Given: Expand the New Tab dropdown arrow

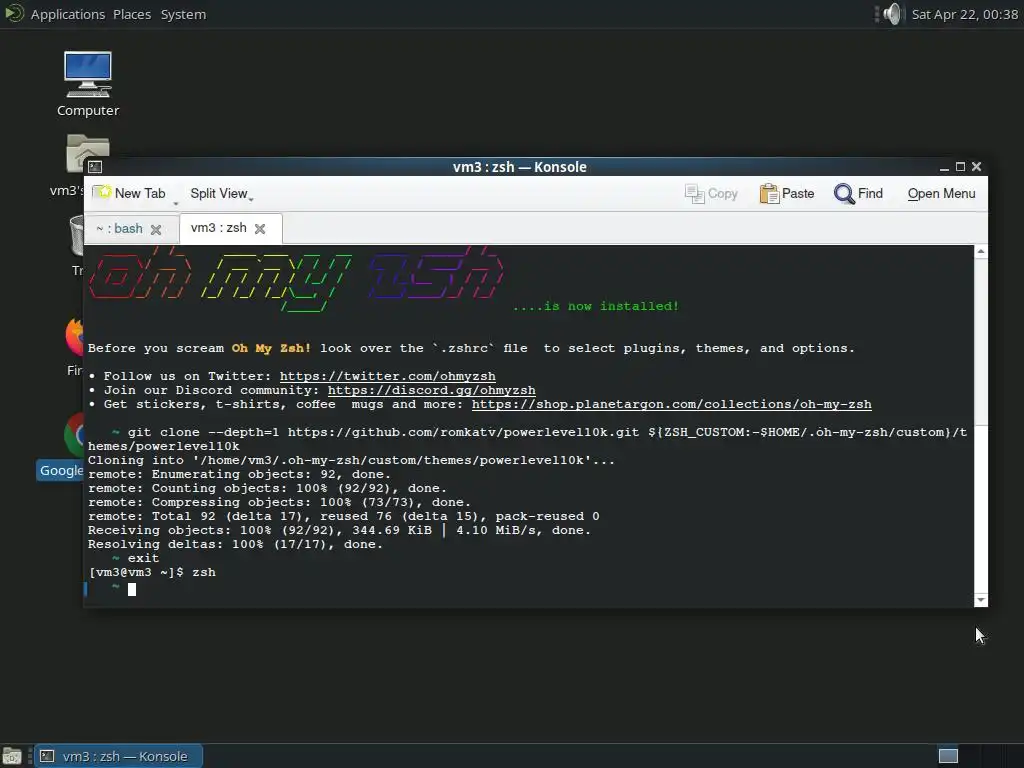Looking at the screenshot, I should 176,203.
